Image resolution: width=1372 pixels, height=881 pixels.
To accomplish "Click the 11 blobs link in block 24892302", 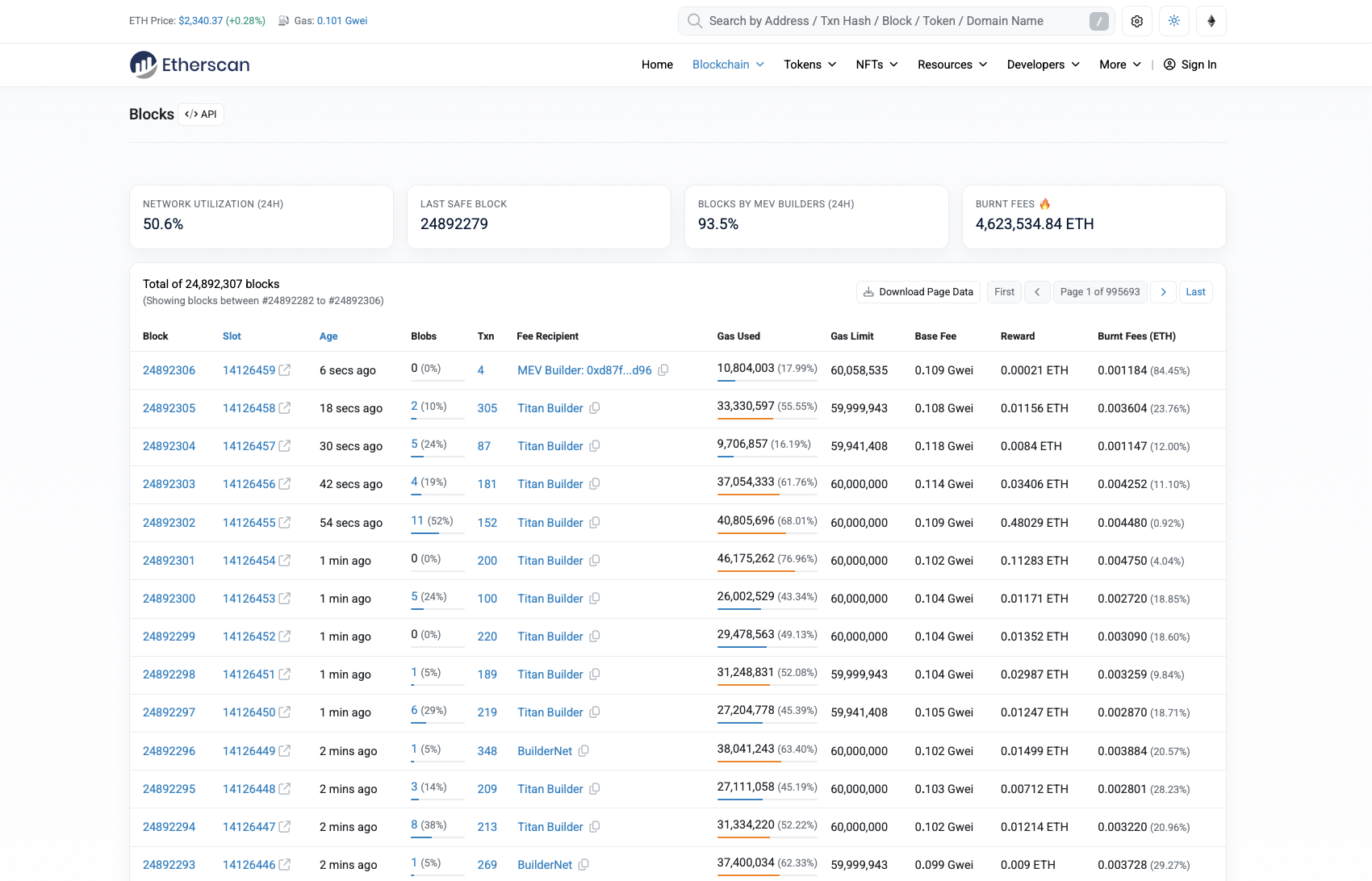I will [417, 521].
